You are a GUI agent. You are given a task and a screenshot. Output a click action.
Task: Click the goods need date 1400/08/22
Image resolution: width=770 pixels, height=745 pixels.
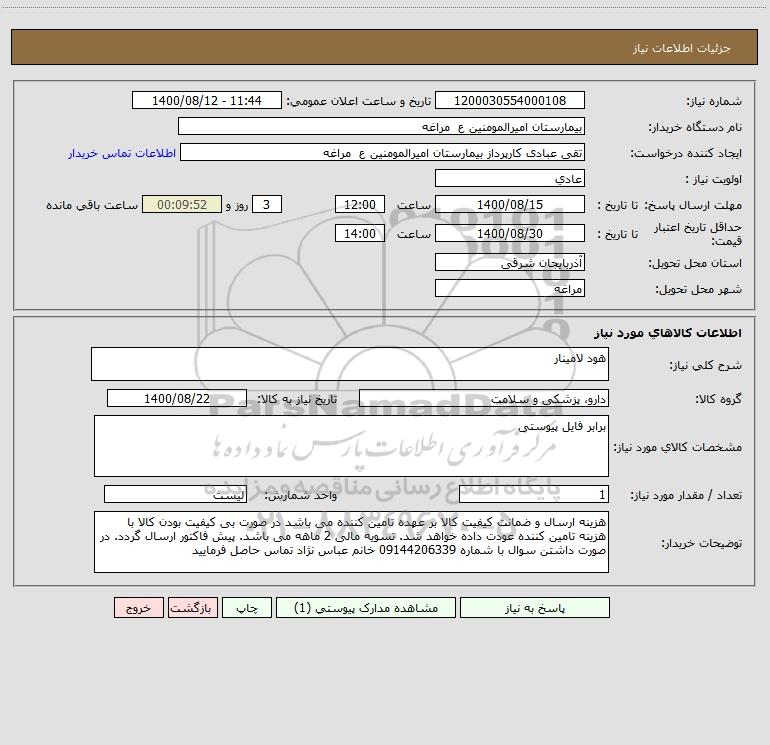pyautogui.click(x=177, y=398)
